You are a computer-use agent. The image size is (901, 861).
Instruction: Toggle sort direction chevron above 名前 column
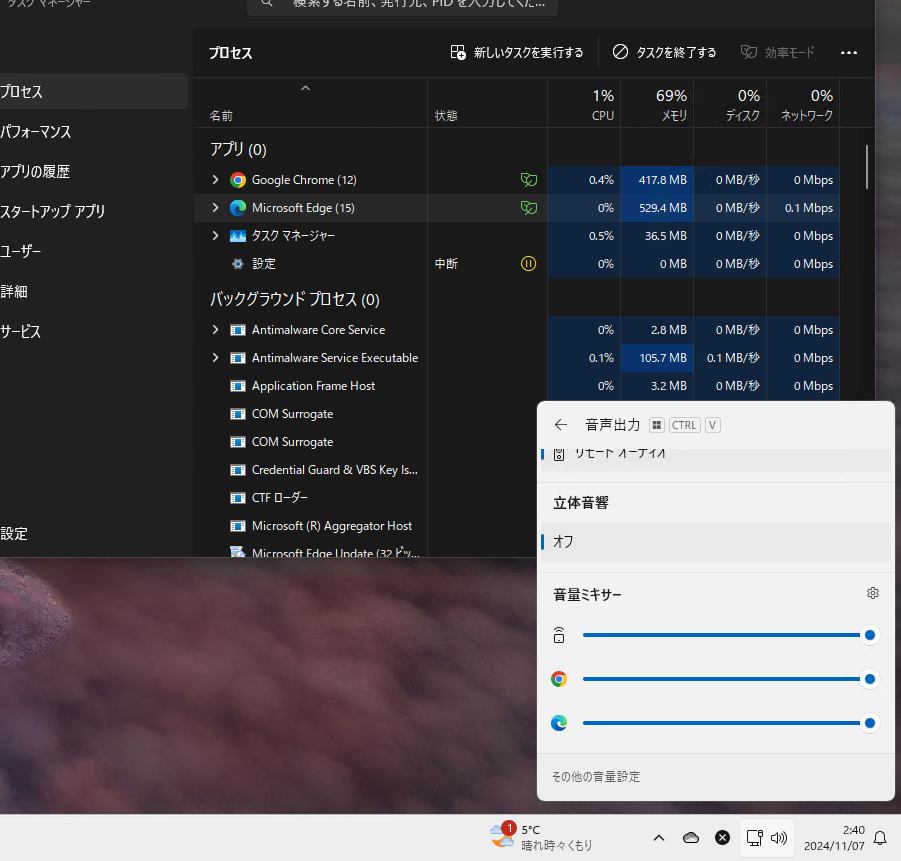tap(306, 89)
